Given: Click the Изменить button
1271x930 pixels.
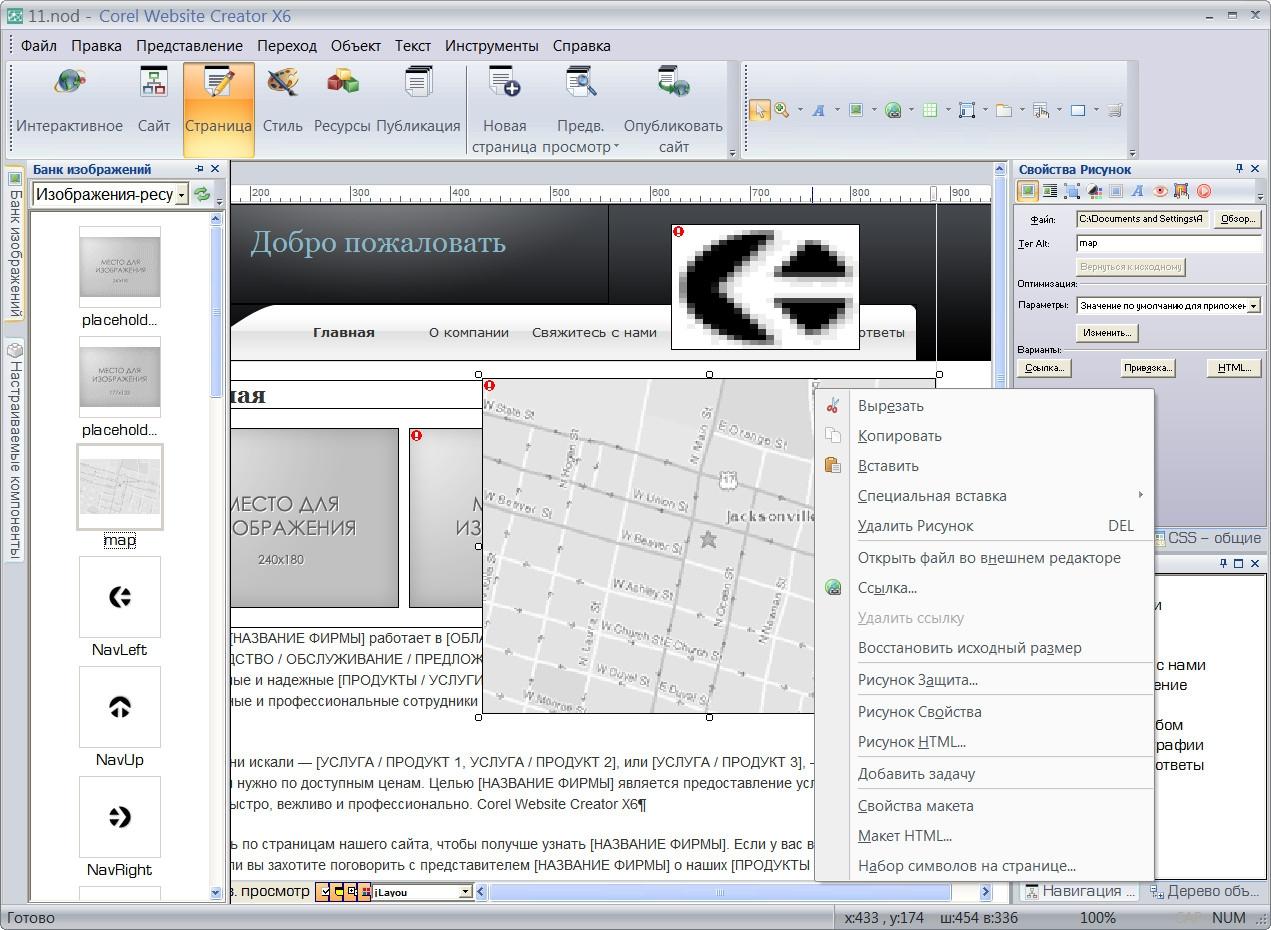Looking at the screenshot, I should (1107, 333).
